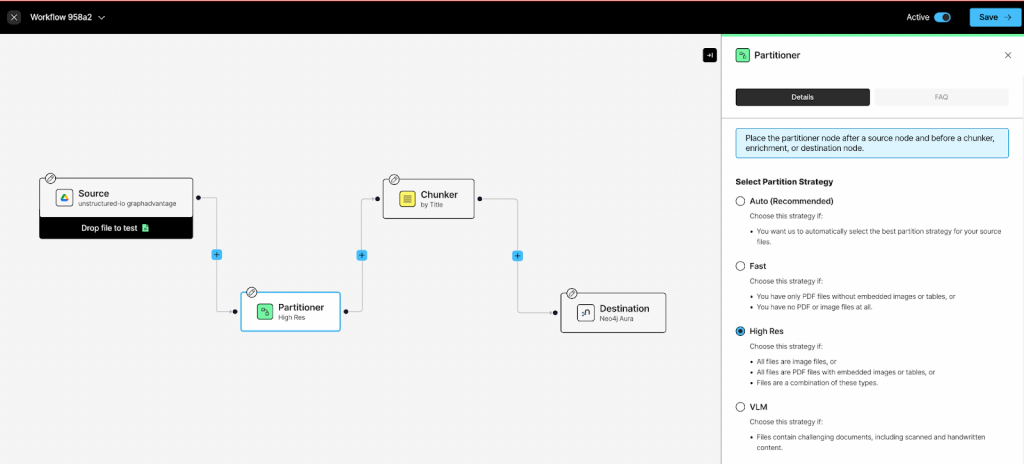Click the yellow Chunker node icon
1024x464 pixels.
pos(408,199)
